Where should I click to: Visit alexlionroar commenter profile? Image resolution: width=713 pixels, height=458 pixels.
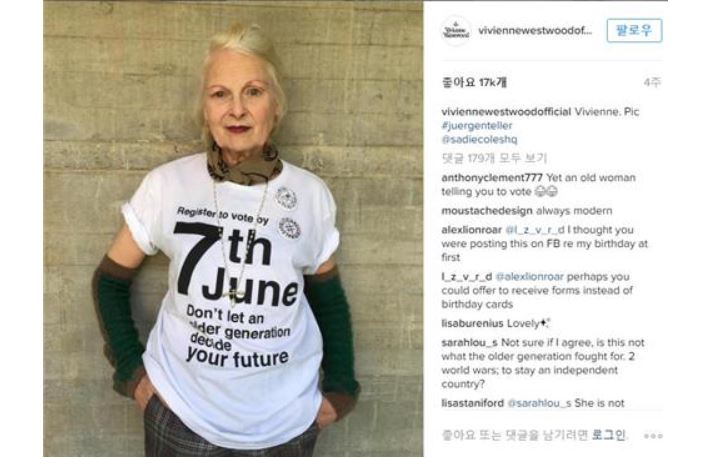[x=472, y=230]
